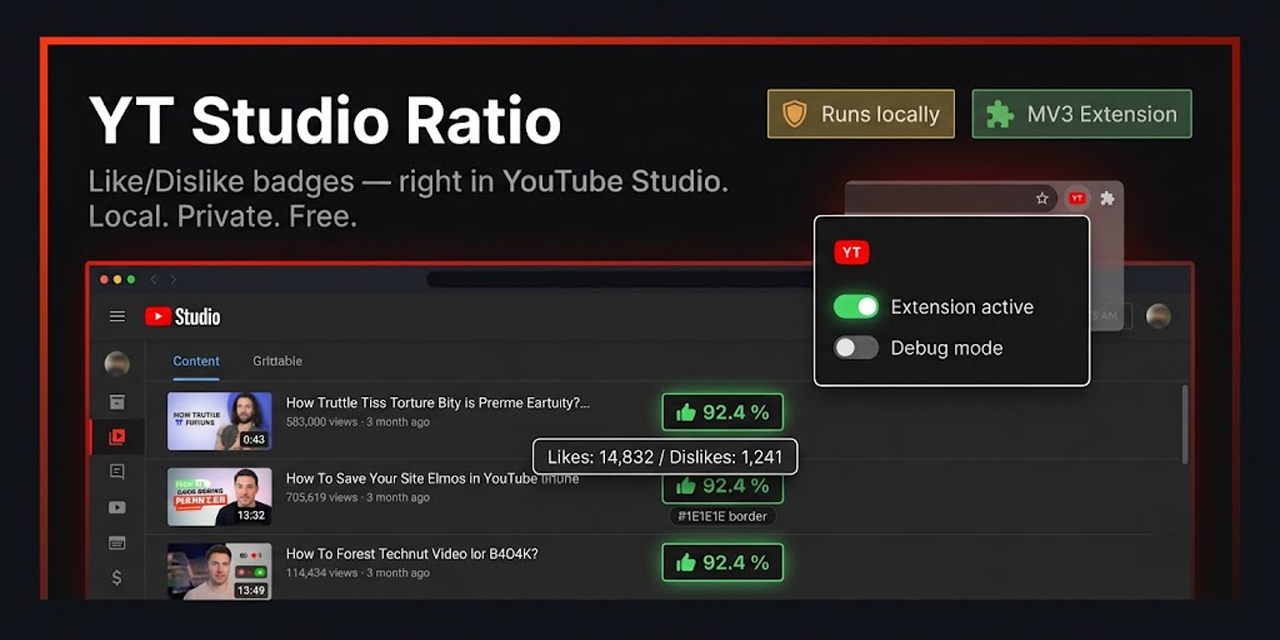Image resolution: width=1280 pixels, height=640 pixels.
Task: Click the Likes / Dislikes tooltip
Action: (665, 457)
